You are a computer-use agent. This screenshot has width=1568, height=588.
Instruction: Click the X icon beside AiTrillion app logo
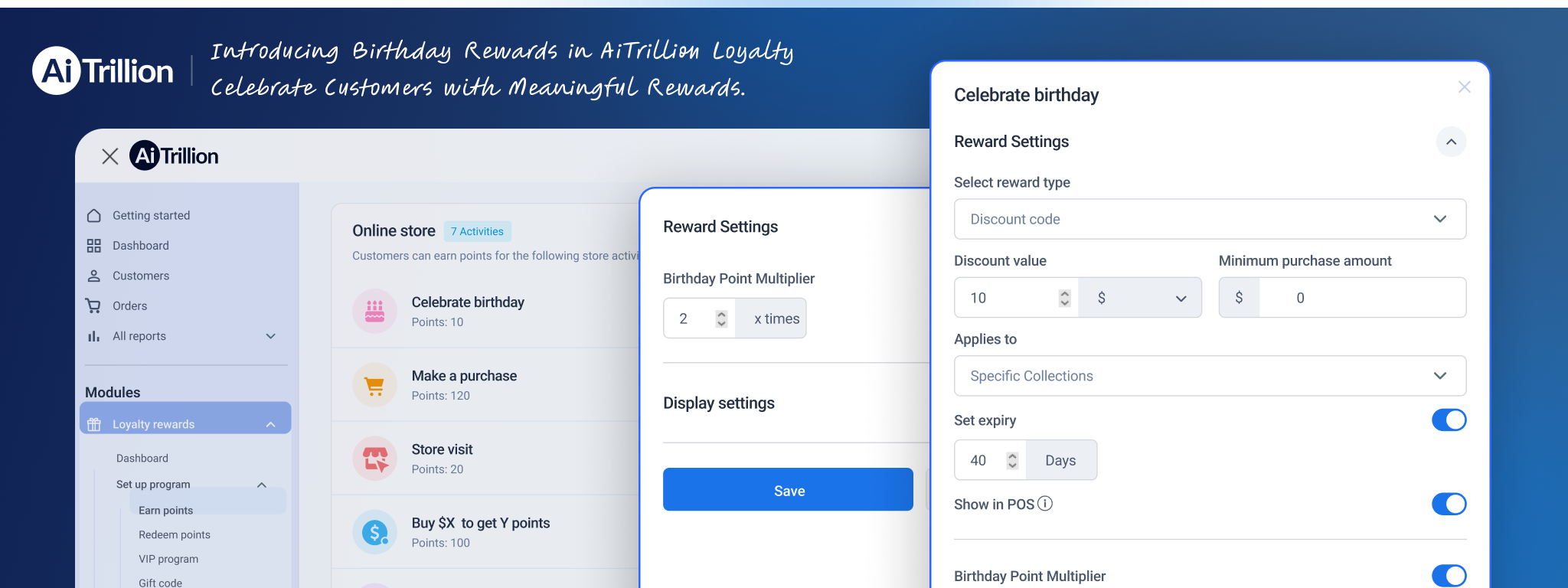(110, 156)
